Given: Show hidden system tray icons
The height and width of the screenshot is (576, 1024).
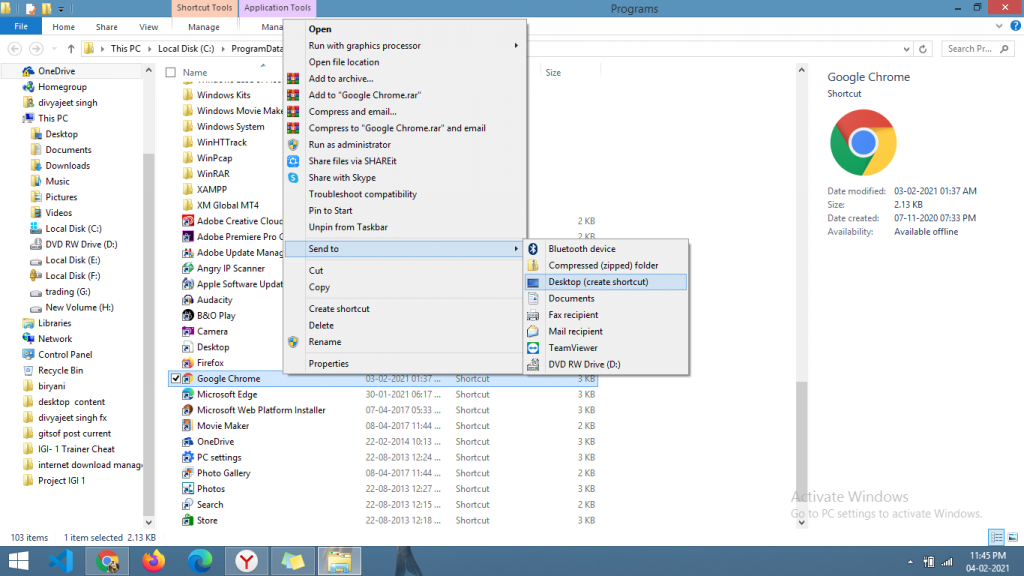Looking at the screenshot, I should [x=910, y=562].
